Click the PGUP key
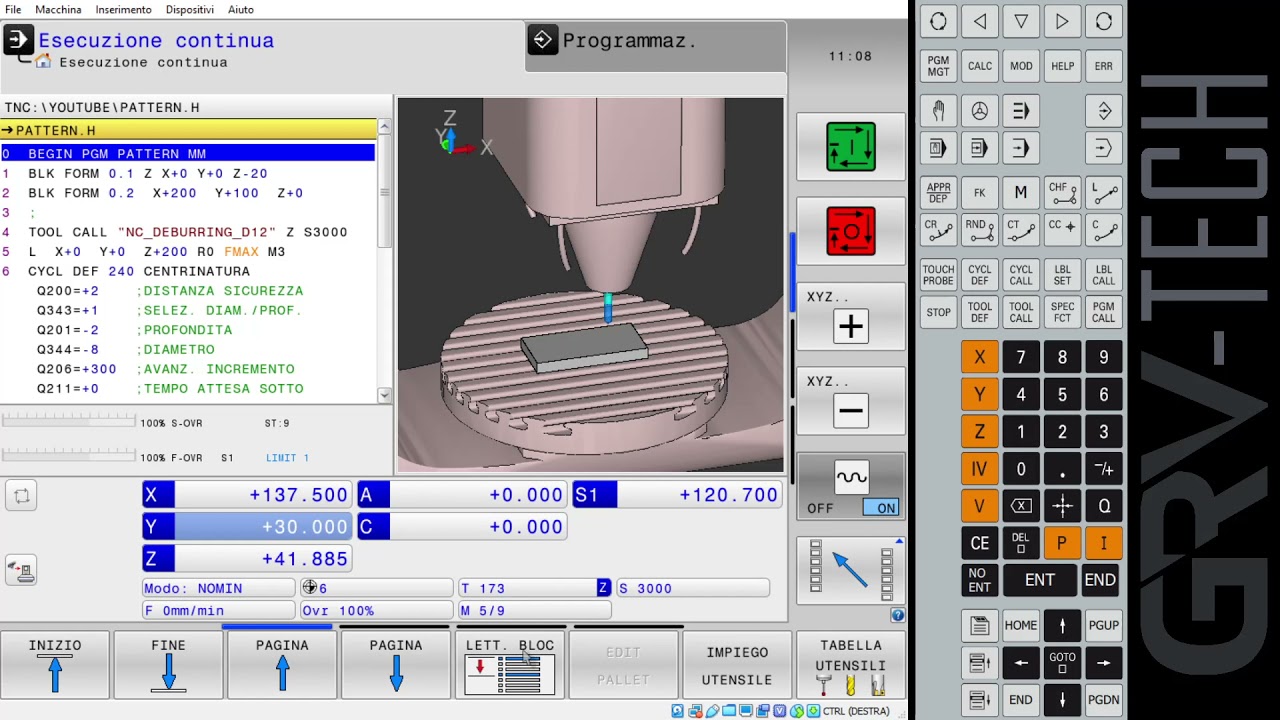The height and width of the screenshot is (720, 1280). click(x=1104, y=625)
